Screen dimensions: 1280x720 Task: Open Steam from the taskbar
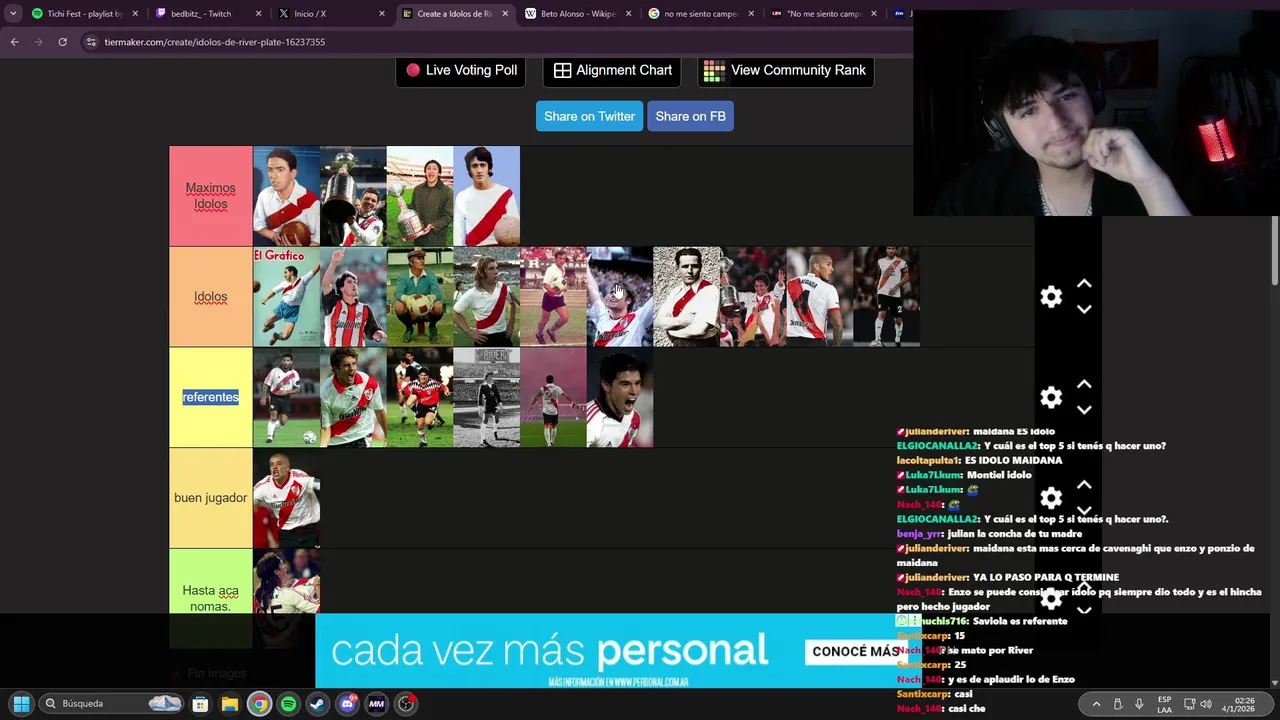pos(317,703)
